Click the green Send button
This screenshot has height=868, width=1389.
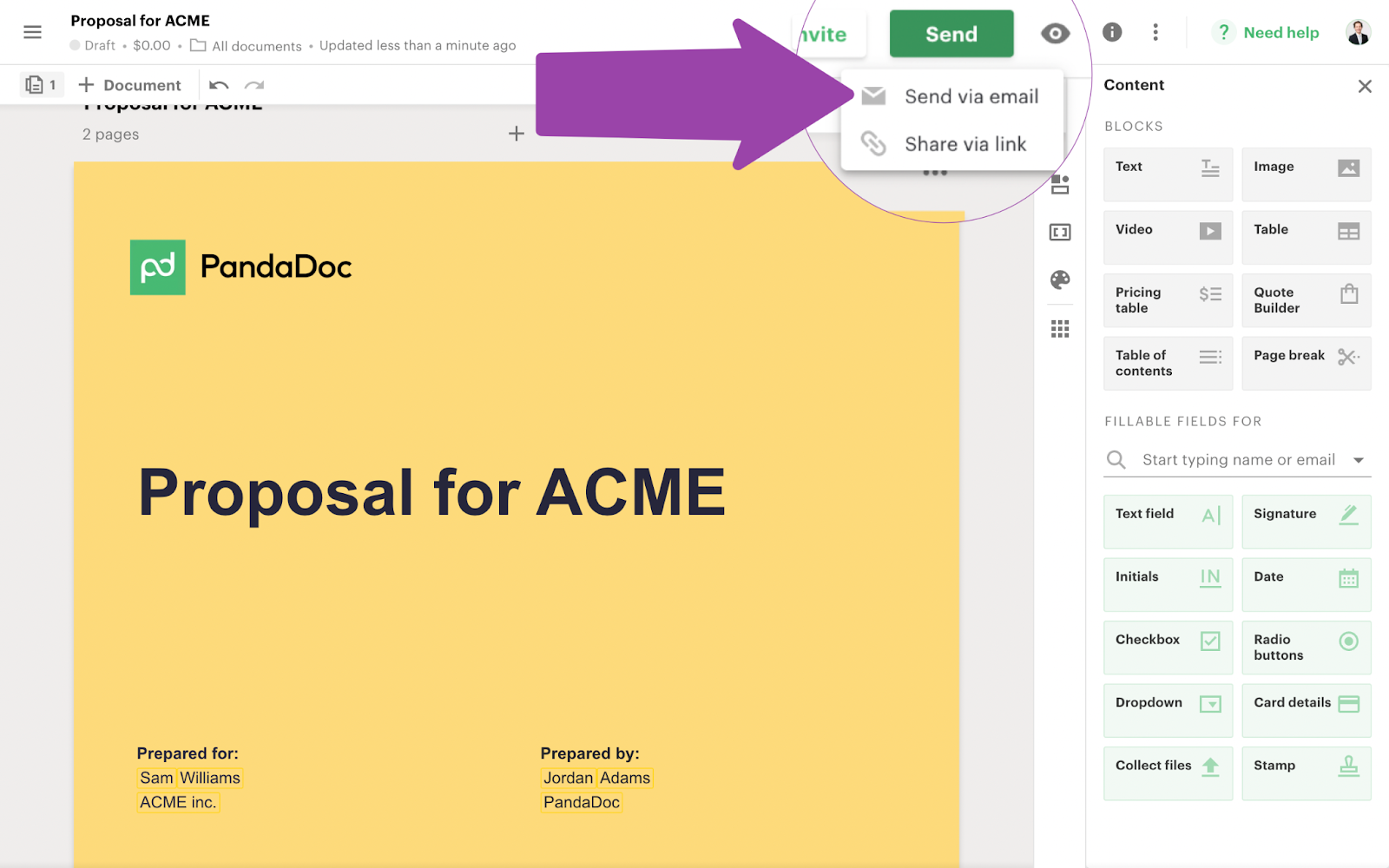tap(951, 34)
